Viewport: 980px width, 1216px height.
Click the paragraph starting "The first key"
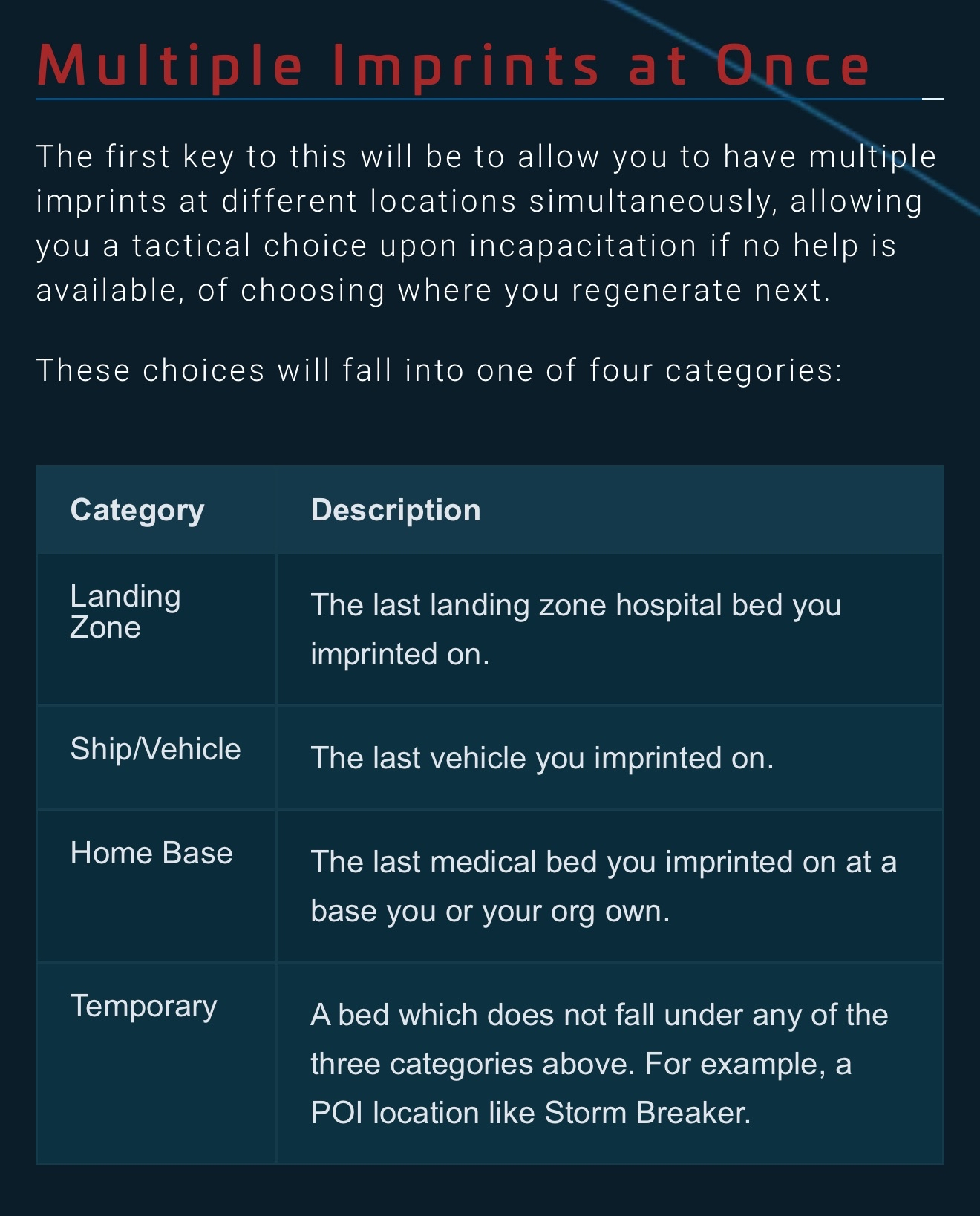(x=486, y=223)
